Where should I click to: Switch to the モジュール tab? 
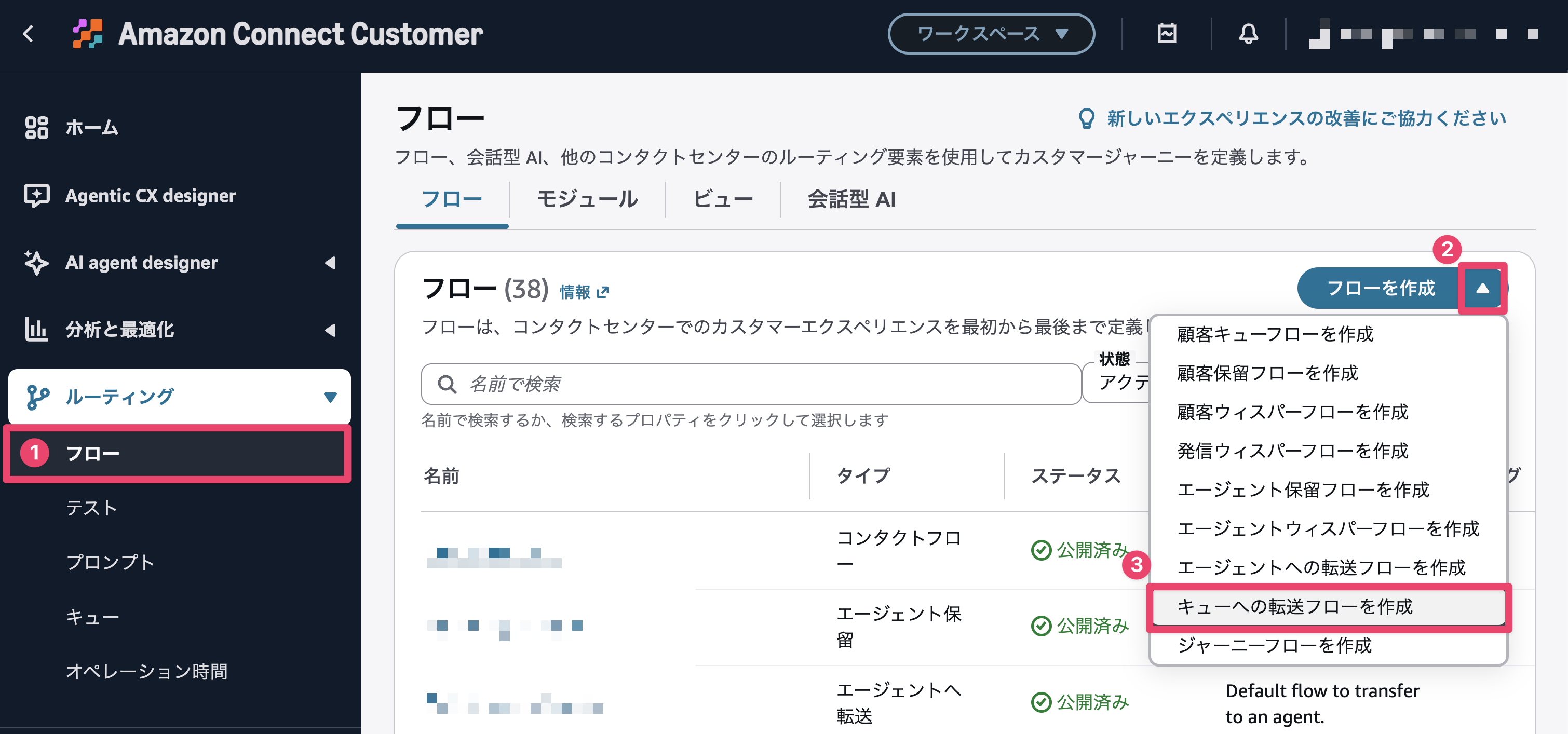[x=587, y=200]
